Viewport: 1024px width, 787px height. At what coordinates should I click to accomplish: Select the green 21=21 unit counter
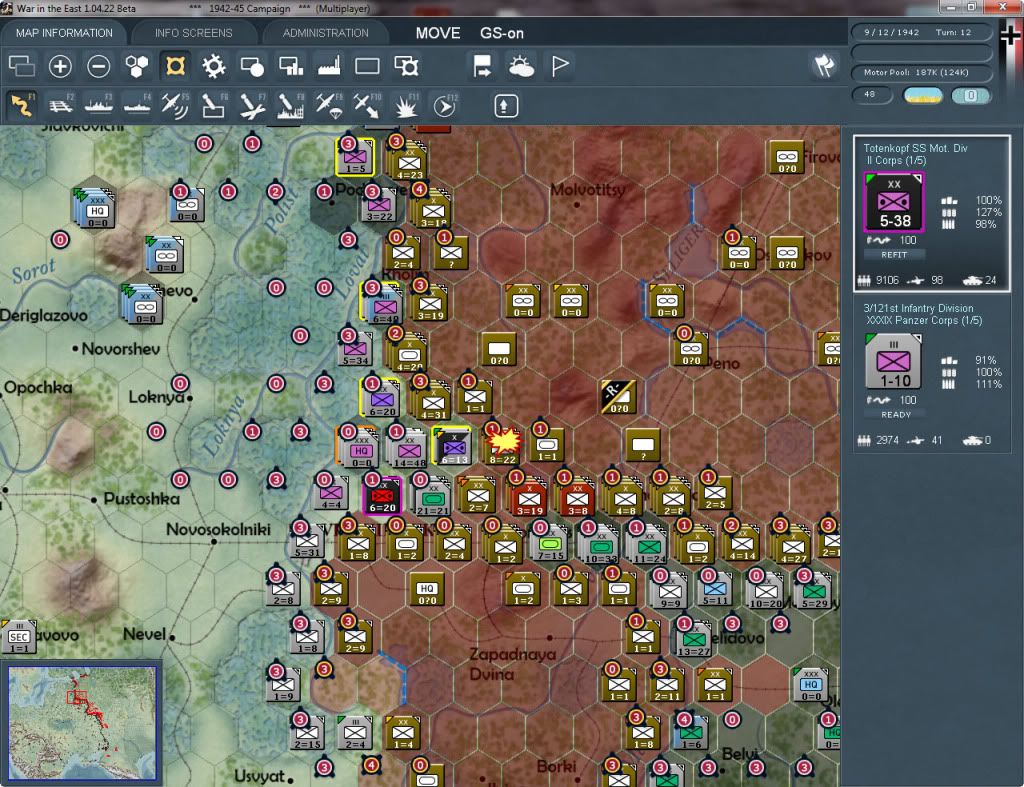(432, 499)
